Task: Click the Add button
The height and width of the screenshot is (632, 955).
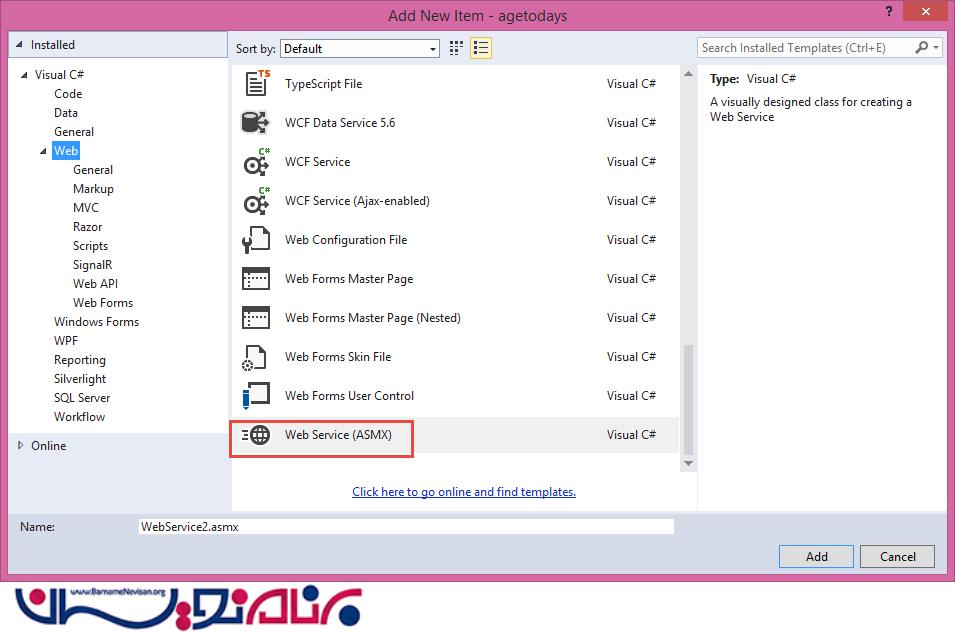Action: 816,557
